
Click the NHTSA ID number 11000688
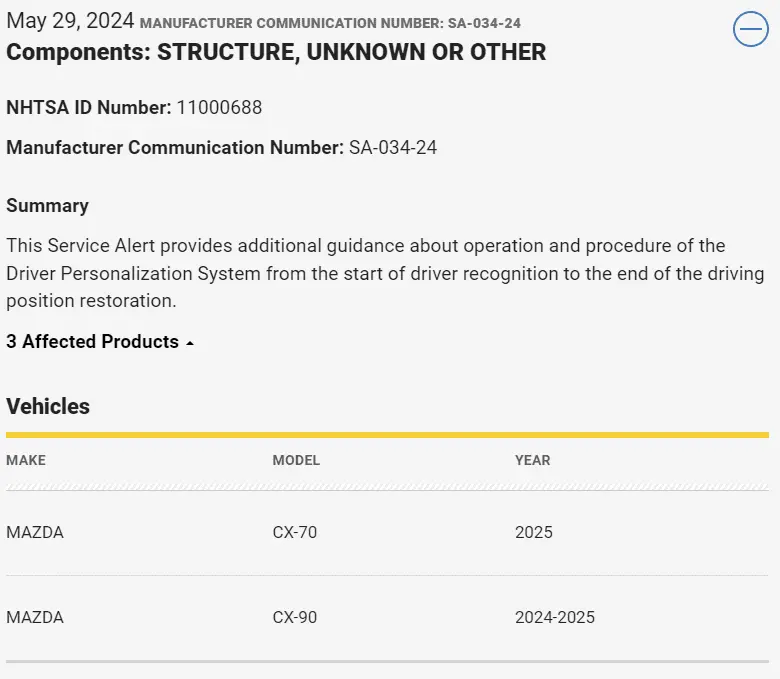pos(219,107)
